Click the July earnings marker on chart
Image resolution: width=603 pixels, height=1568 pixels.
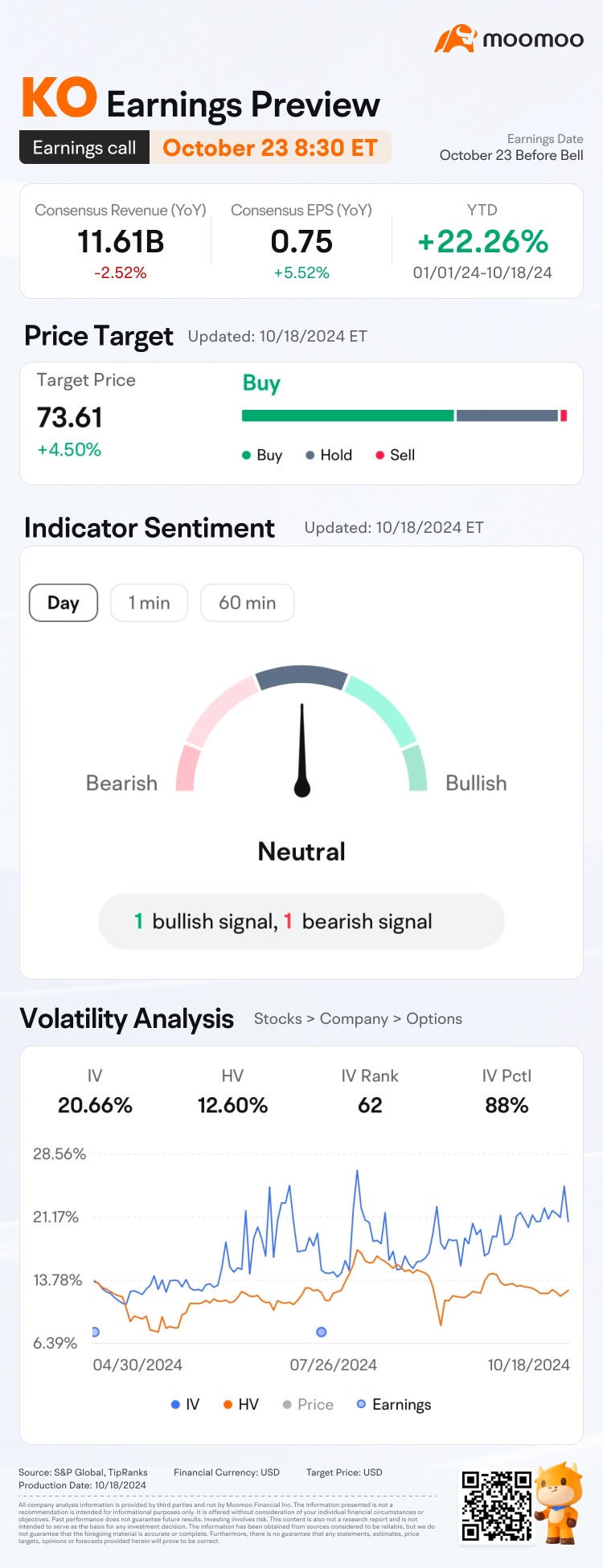tap(322, 1332)
